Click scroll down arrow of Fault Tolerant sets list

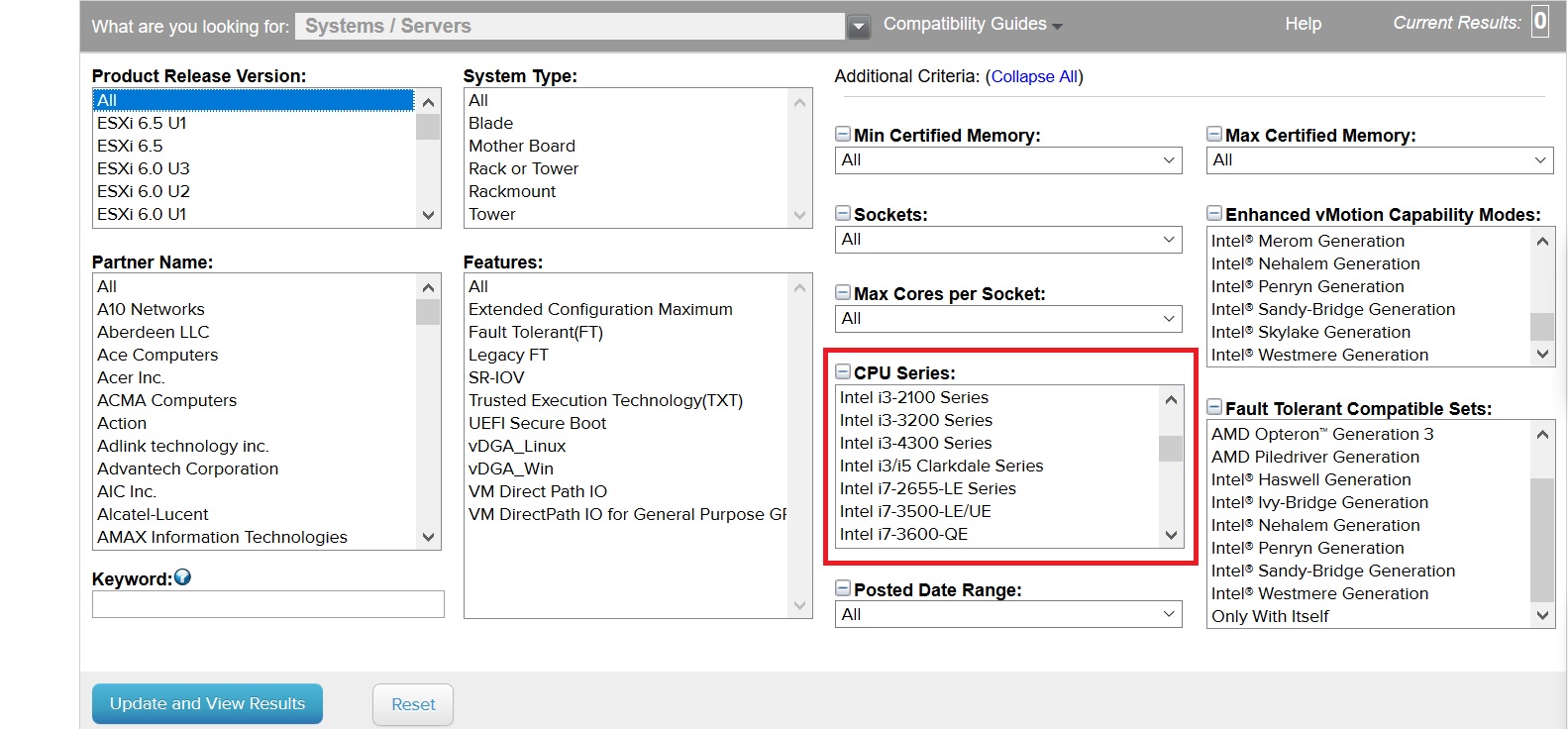click(x=1542, y=615)
